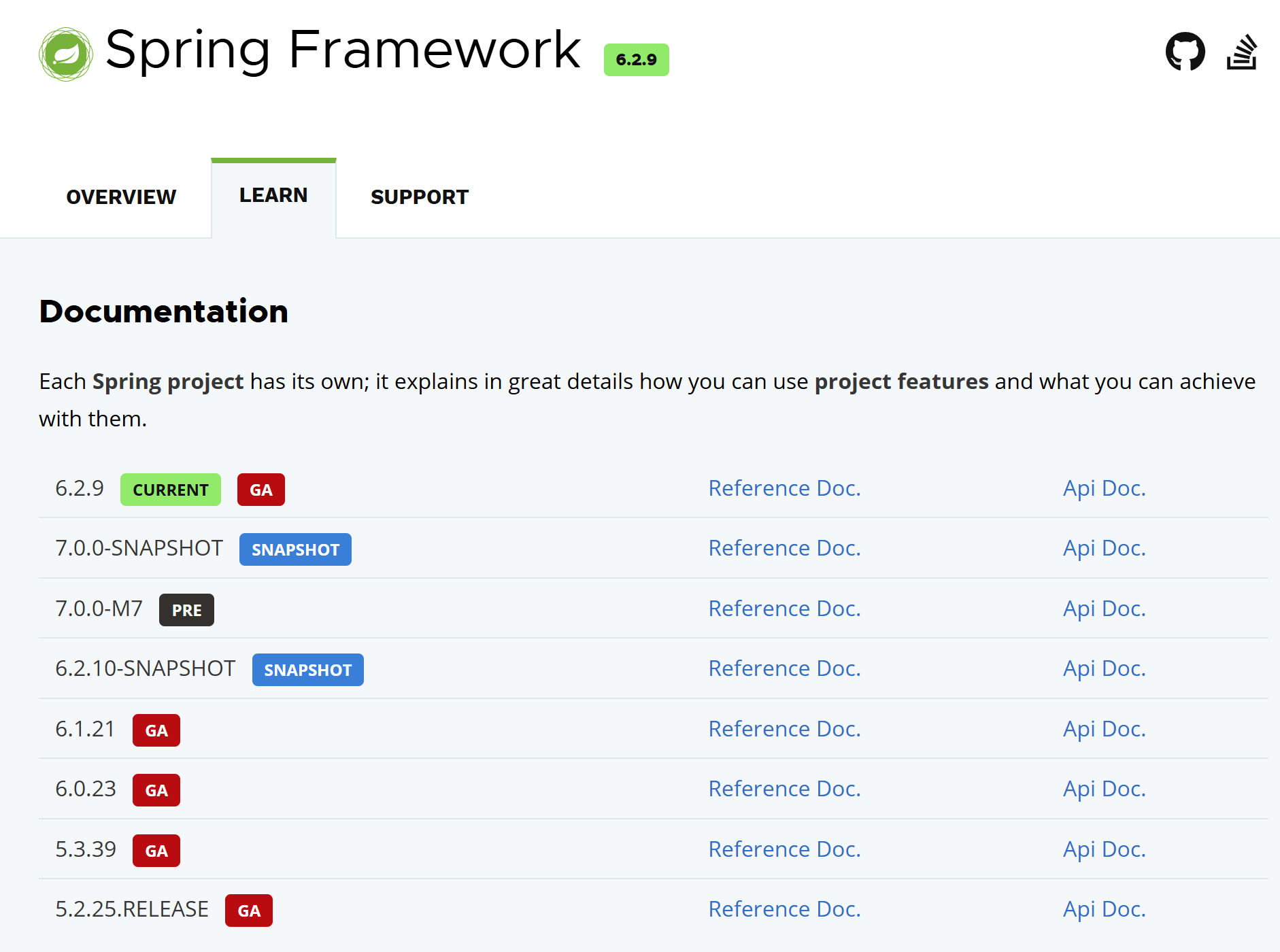
Task: Open Api Doc. for 7.0.0-M7
Action: (1105, 609)
